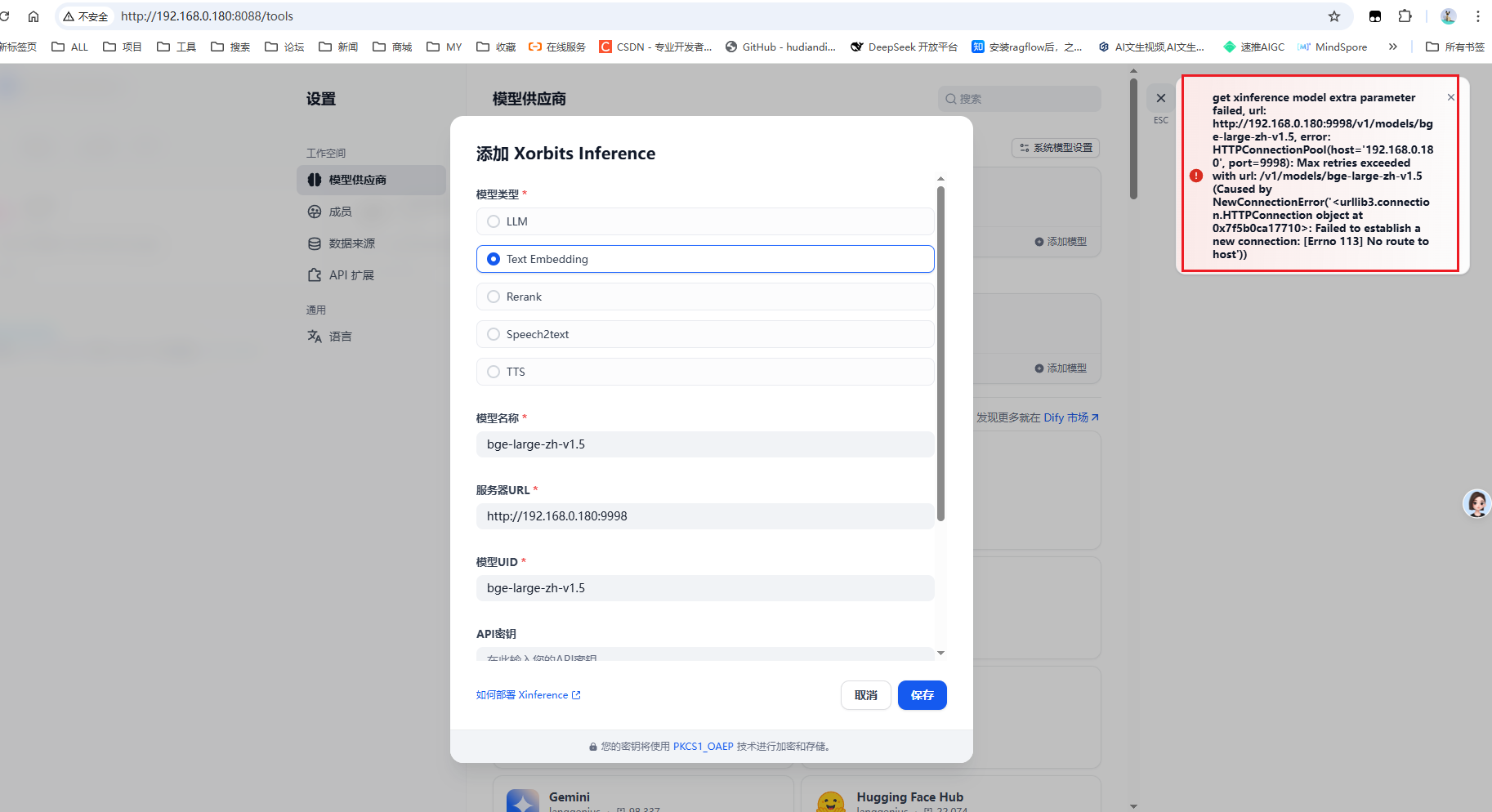This screenshot has height=812, width=1492.
Task: Choose the TTS model type
Action: point(705,372)
